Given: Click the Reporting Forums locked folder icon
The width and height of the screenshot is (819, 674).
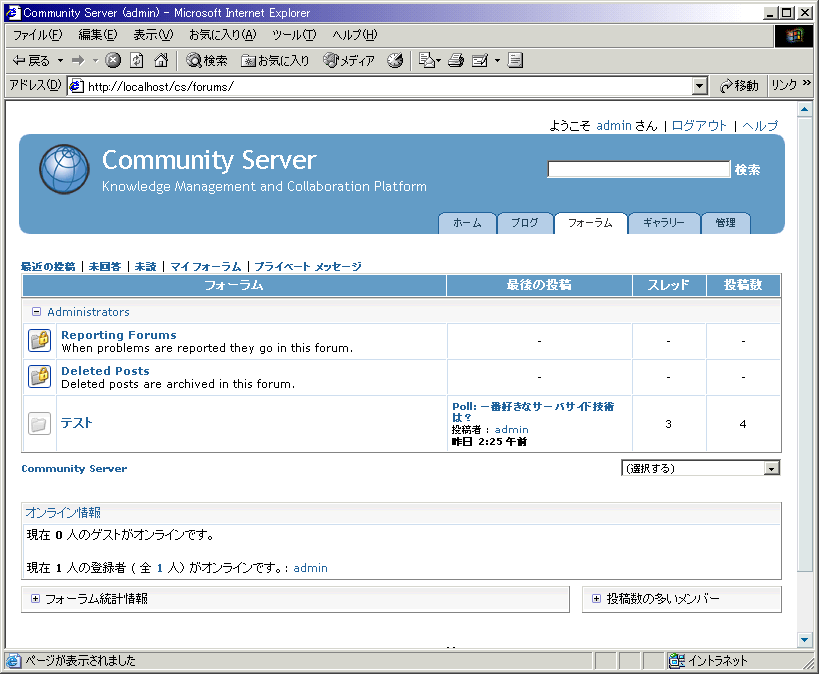Looking at the screenshot, I should (39, 341).
